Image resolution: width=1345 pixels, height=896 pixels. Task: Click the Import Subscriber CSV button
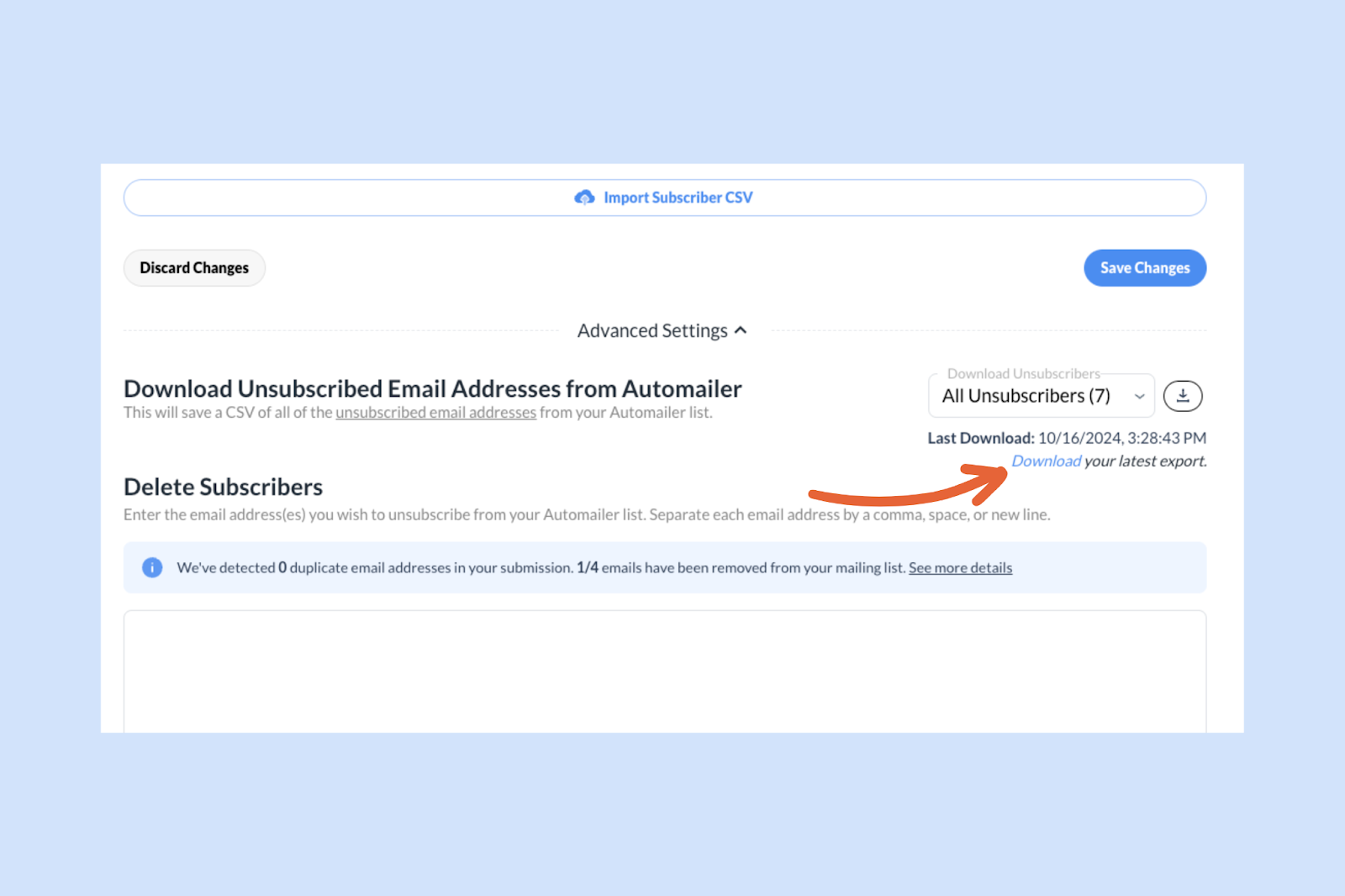click(664, 197)
